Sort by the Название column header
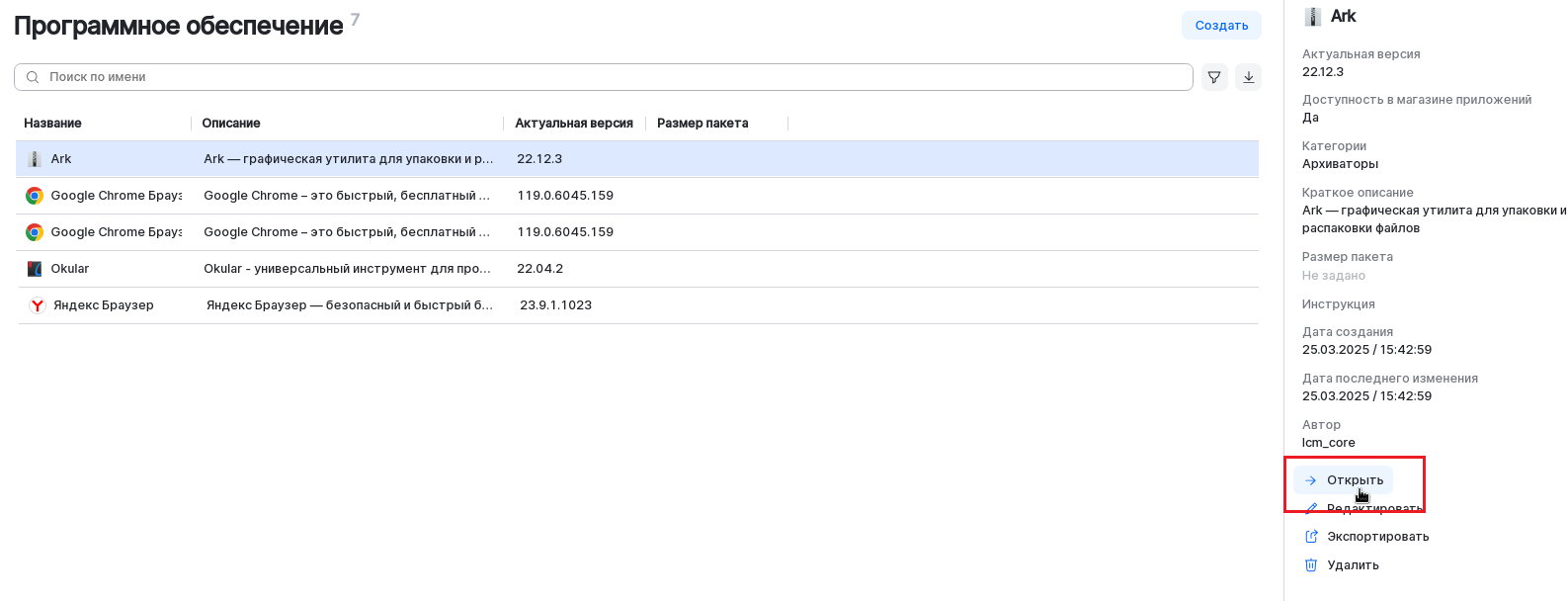Image resolution: width=1568 pixels, height=601 pixels. 53,124
